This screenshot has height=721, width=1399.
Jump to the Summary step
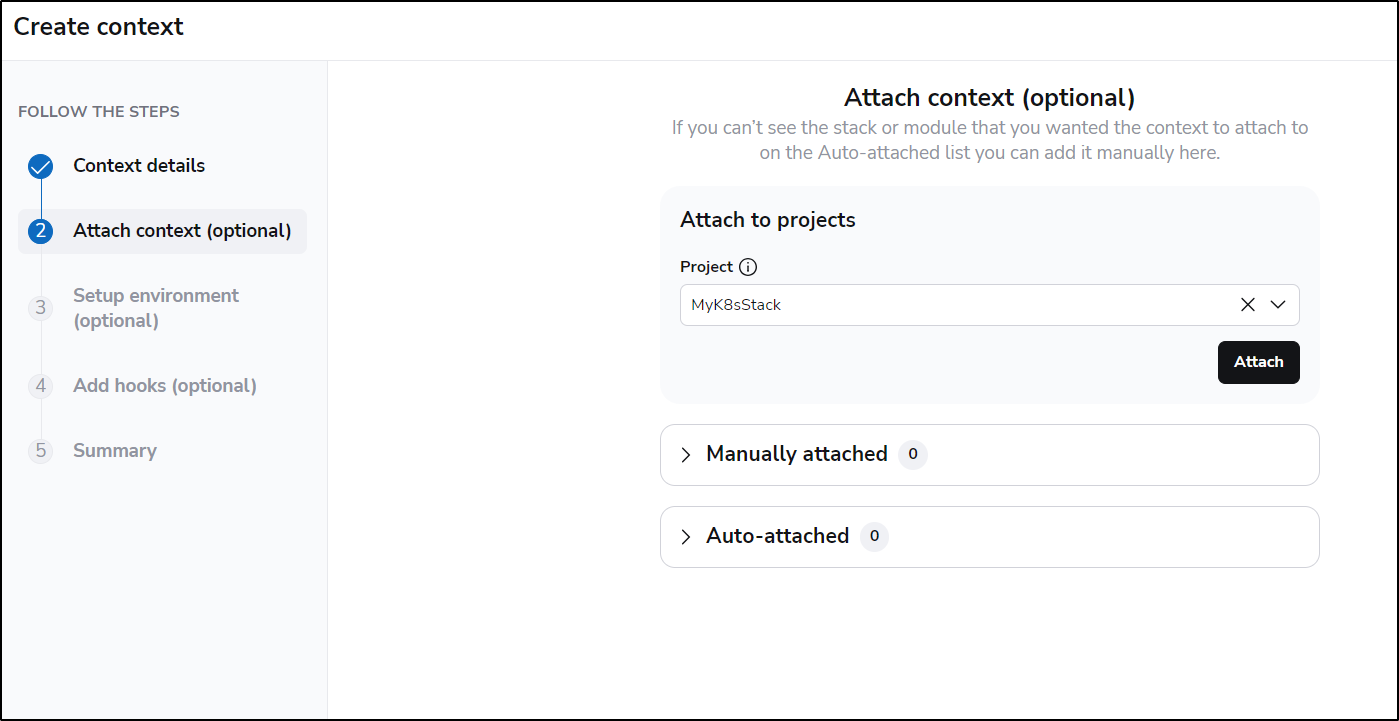pos(115,451)
